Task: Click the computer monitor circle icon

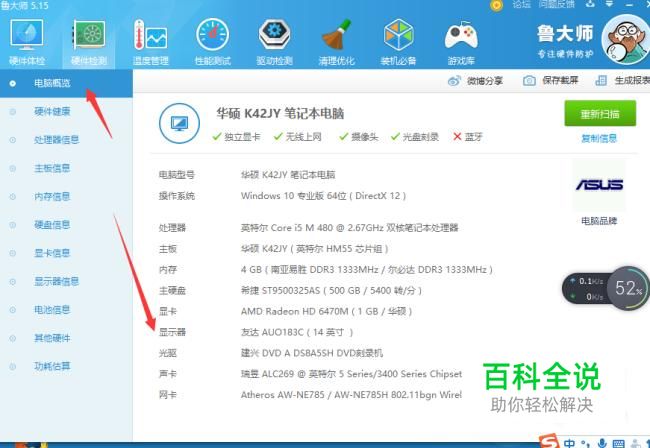Action: [x=179, y=124]
